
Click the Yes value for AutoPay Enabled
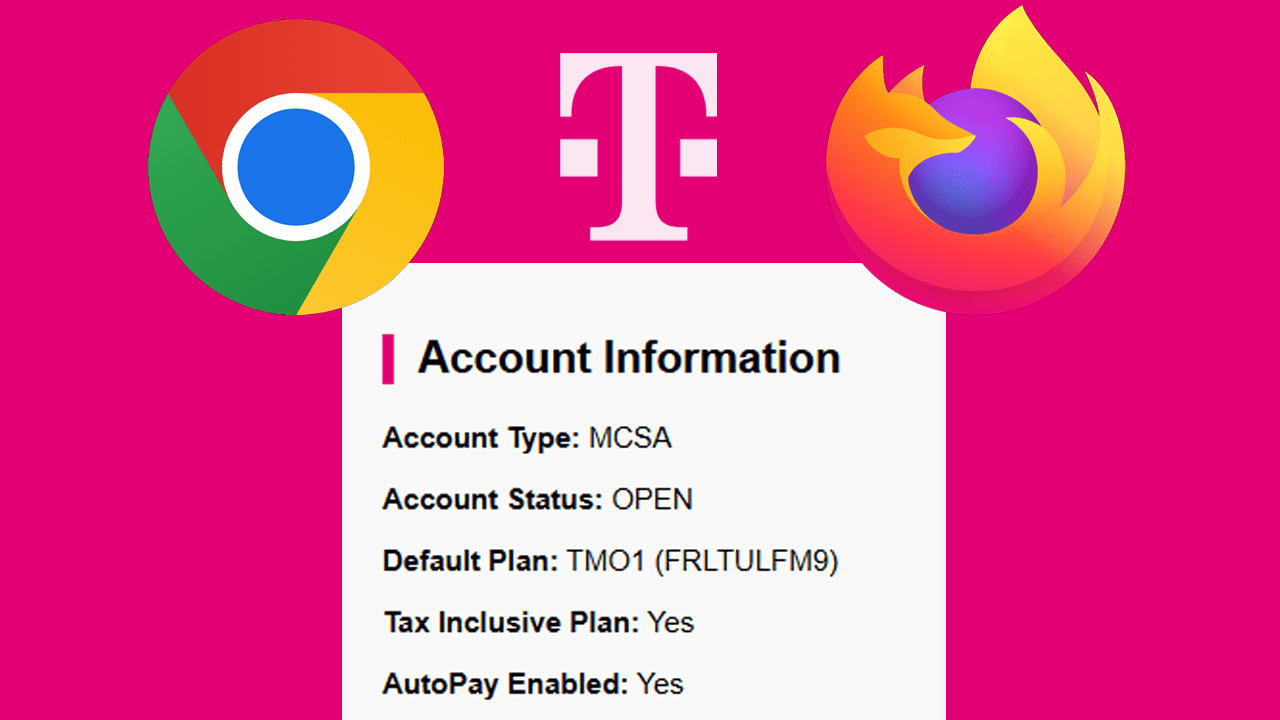point(660,684)
